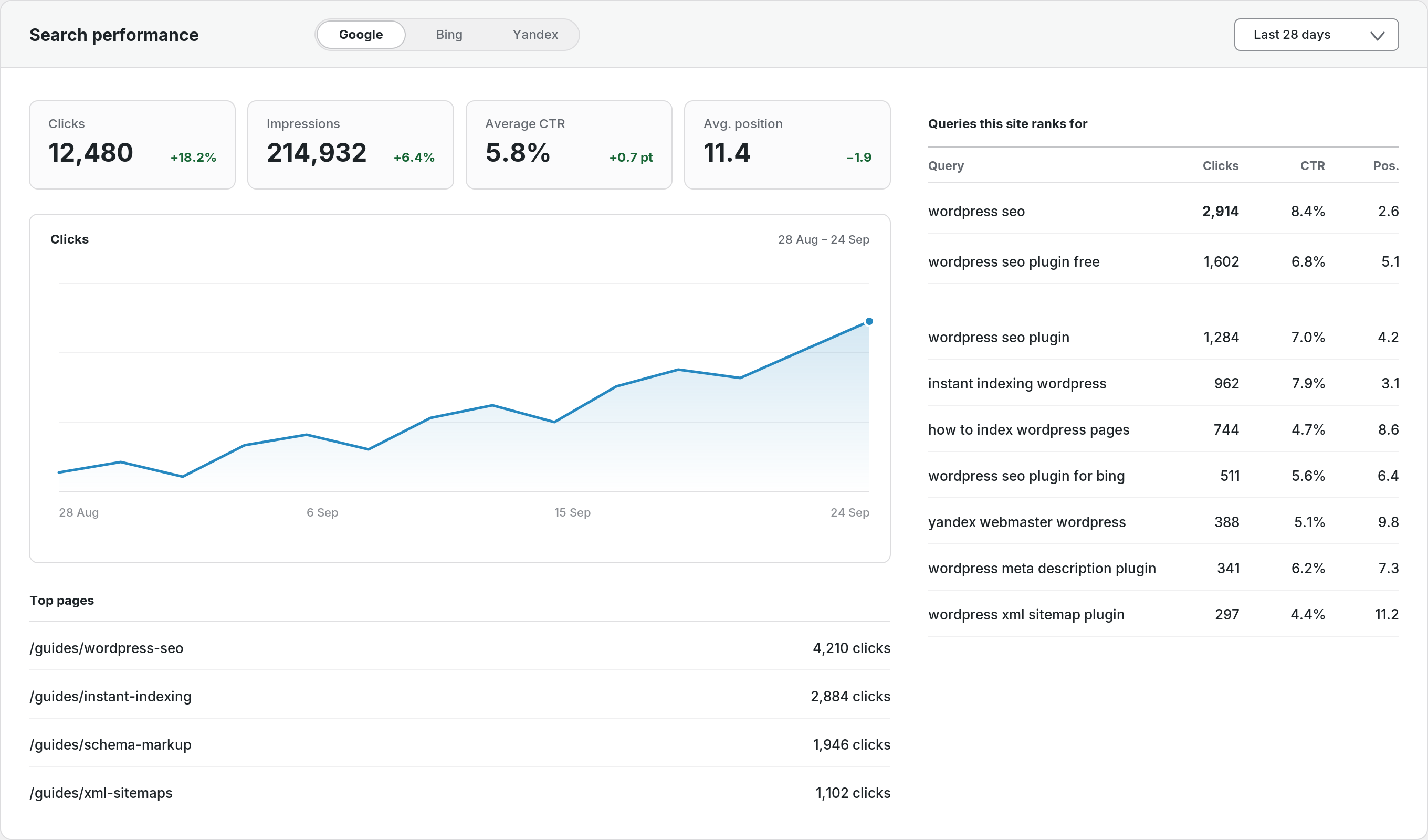Click the Clicks metric card
1428x840 pixels.
coord(132,145)
